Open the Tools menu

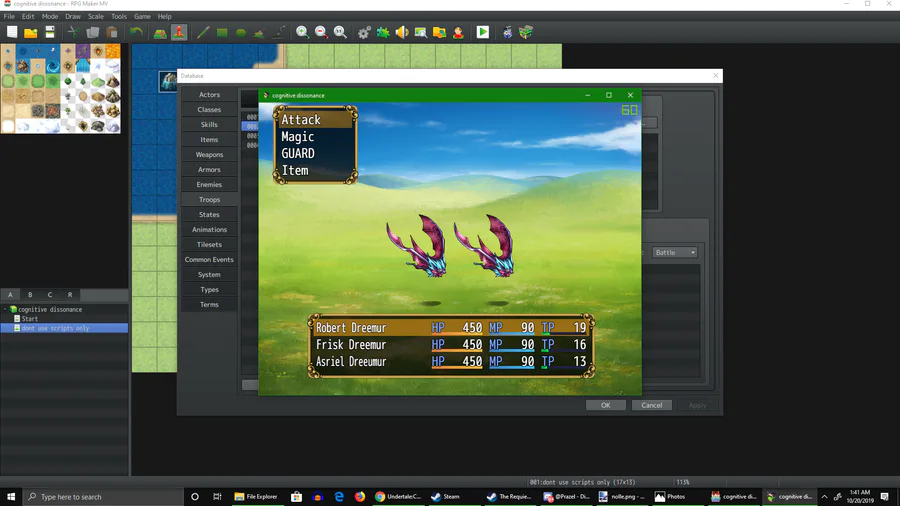[119, 17]
